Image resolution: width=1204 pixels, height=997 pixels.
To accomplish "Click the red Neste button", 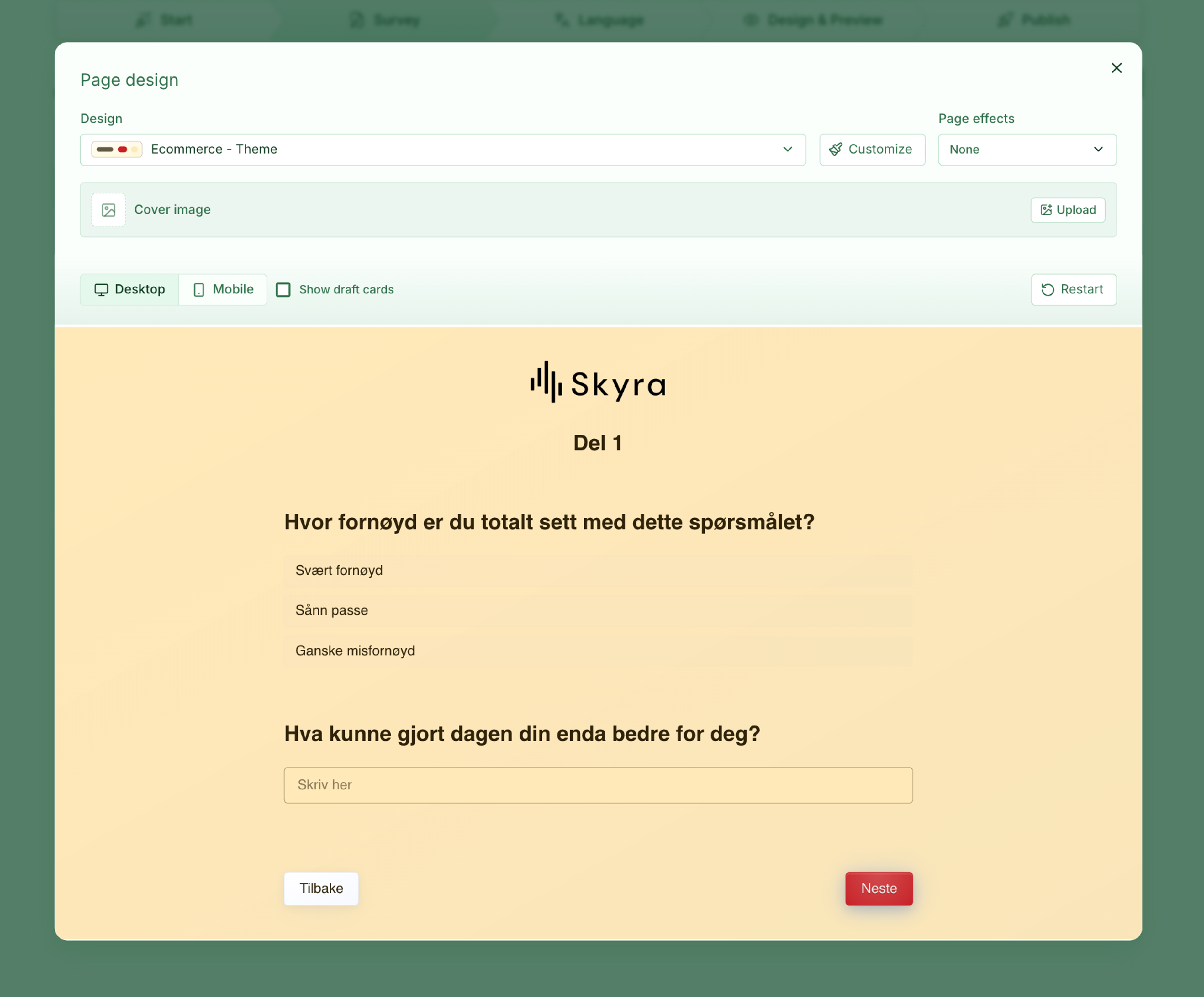I will 879,889.
